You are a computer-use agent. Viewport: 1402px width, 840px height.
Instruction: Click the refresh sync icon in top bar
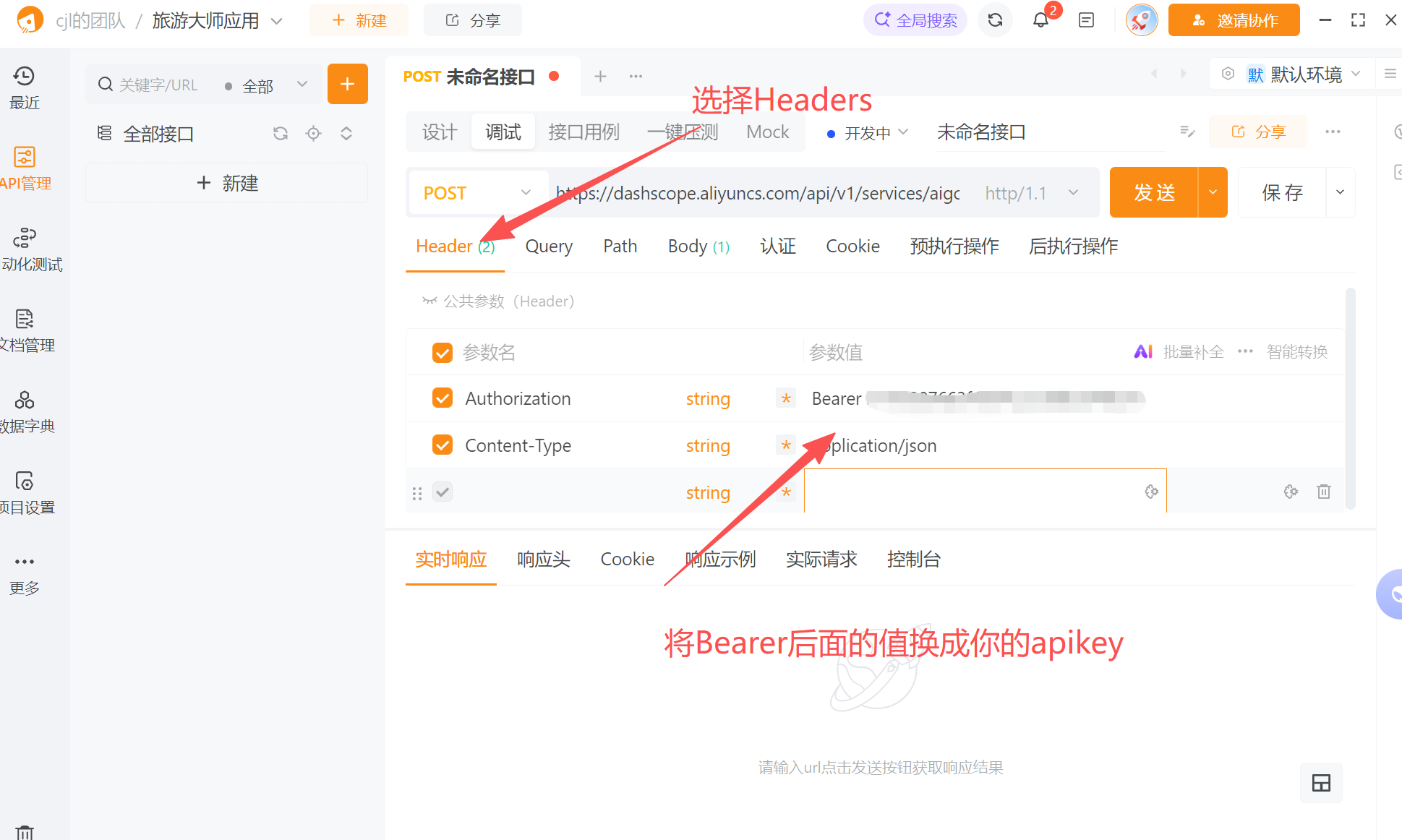995,20
